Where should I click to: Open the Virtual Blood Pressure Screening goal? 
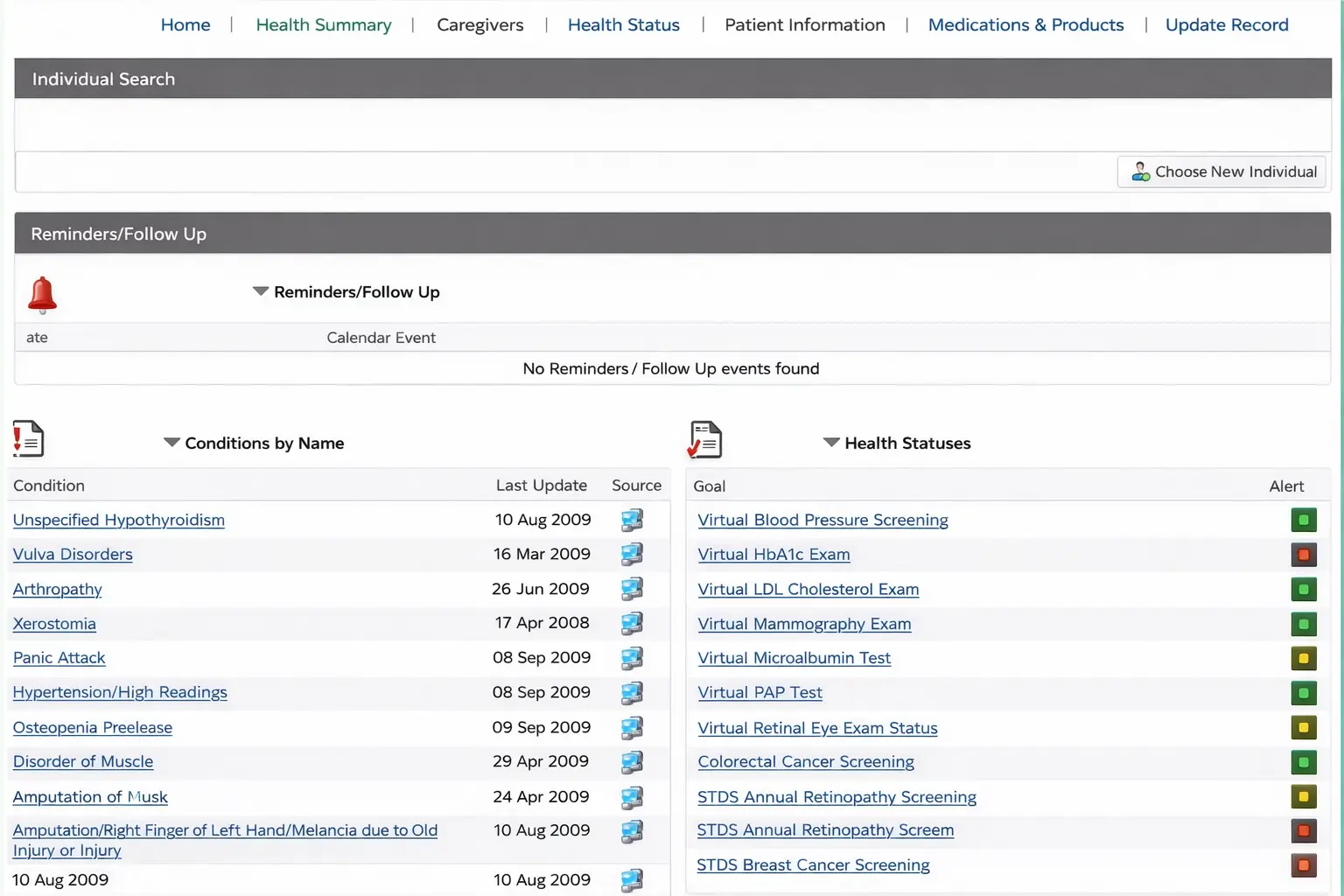(822, 519)
